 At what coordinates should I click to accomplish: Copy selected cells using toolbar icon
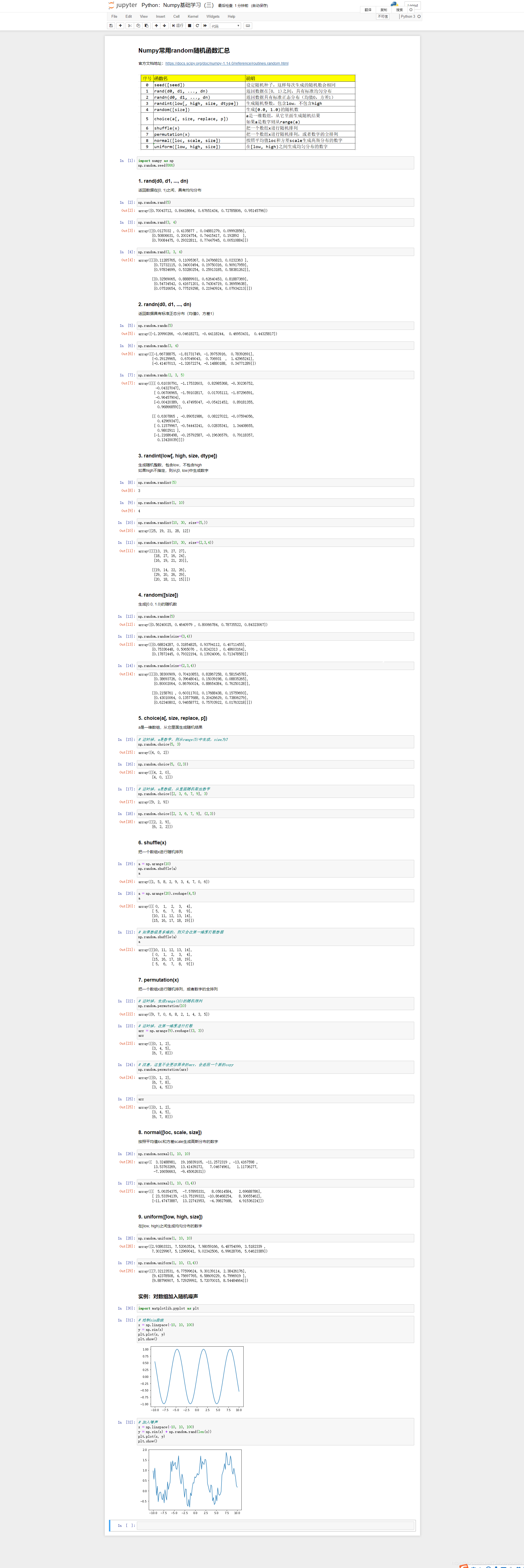coord(138,25)
